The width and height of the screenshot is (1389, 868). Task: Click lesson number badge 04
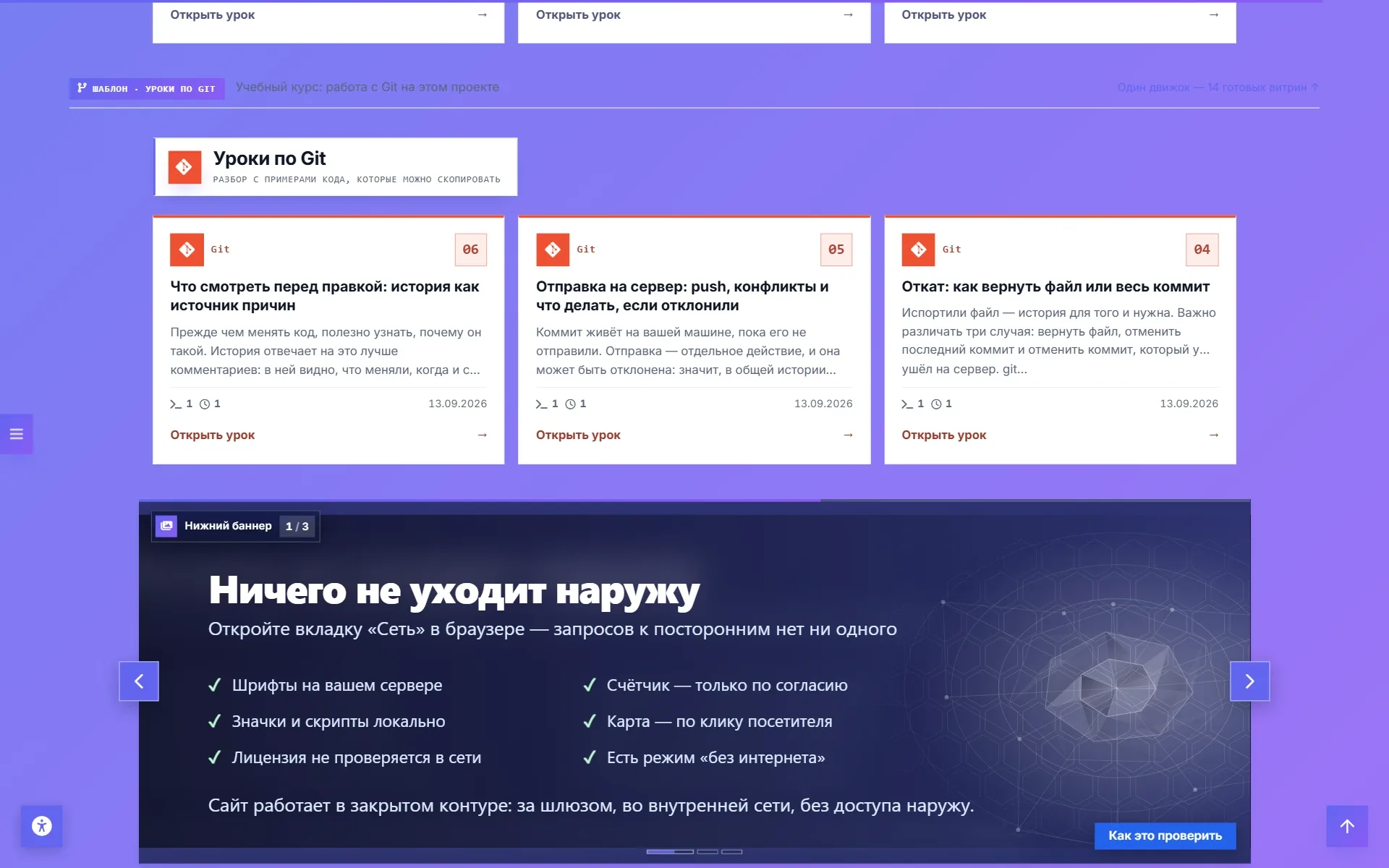pyautogui.click(x=1202, y=250)
